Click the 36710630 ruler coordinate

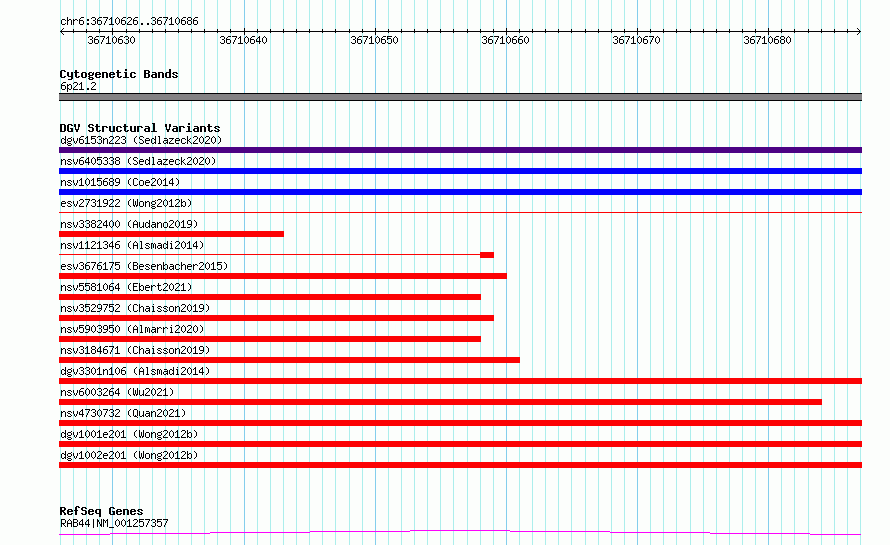tap(111, 40)
